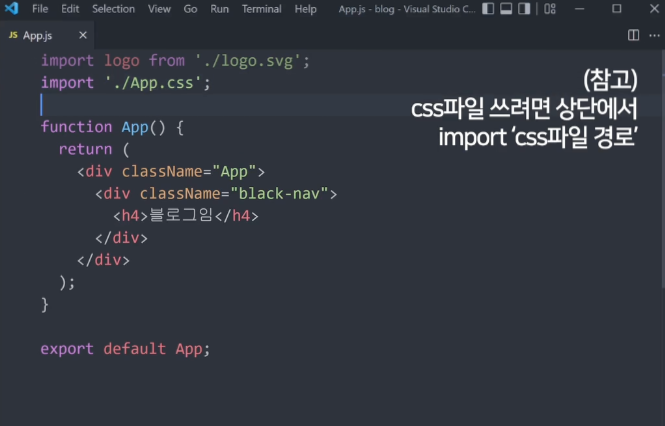
Task: Open the Edit menu
Action: [70, 9]
